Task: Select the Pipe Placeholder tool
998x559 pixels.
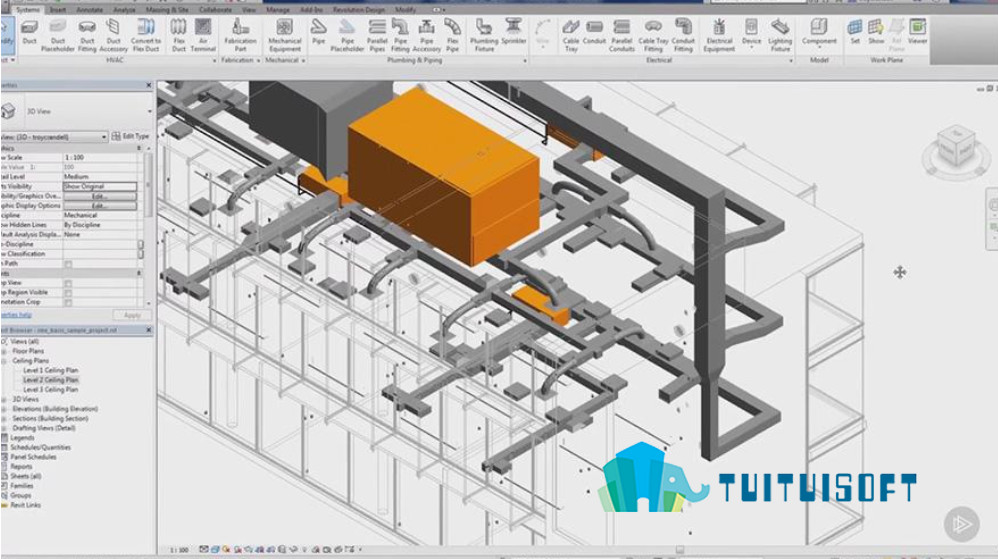Action: pyautogui.click(x=347, y=35)
